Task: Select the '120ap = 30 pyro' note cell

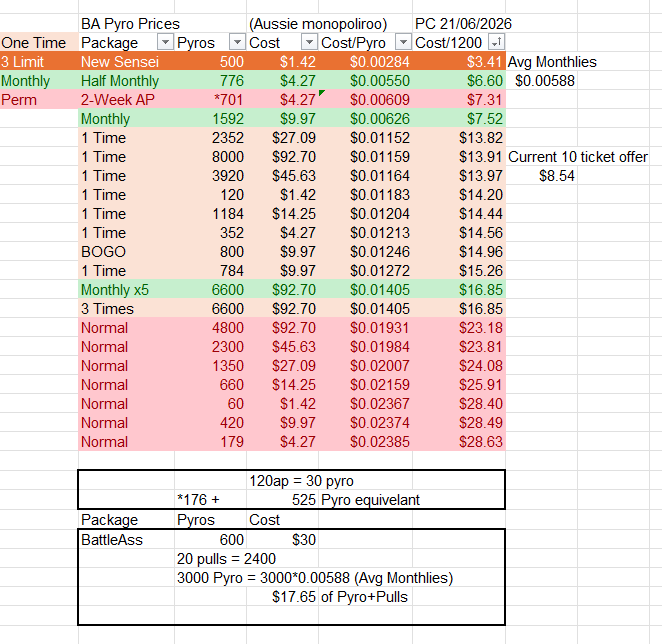Action: pyautogui.click(x=301, y=481)
